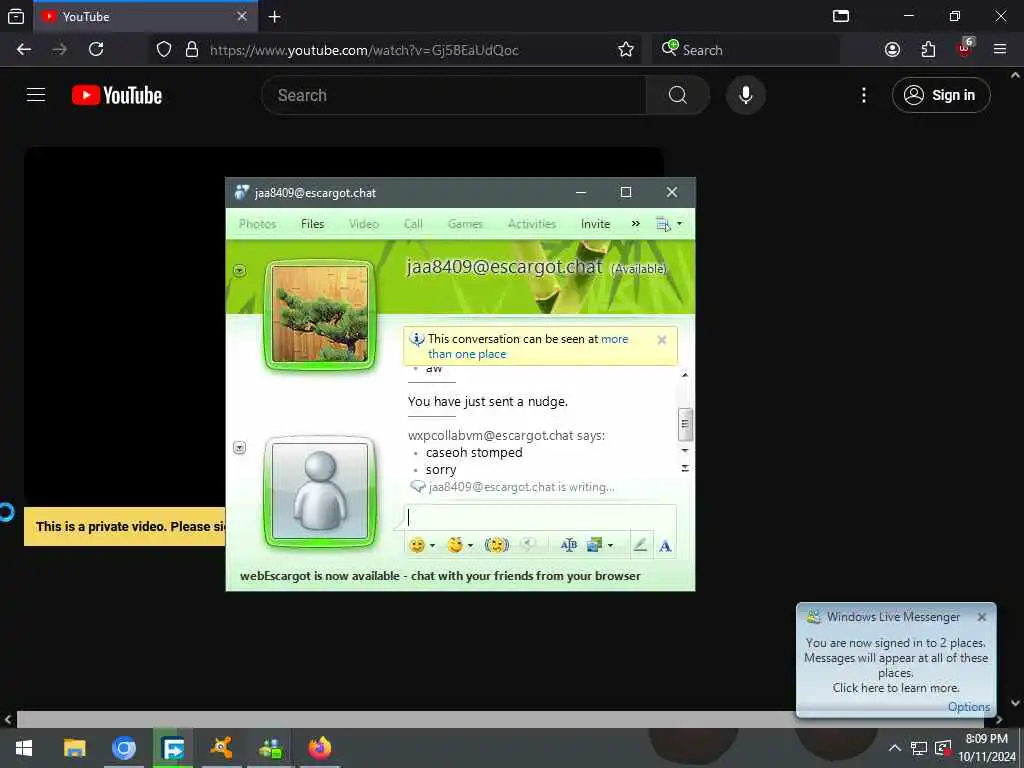Show more toolbar options double chevron
Viewport: 1024px width, 768px height.
click(635, 224)
